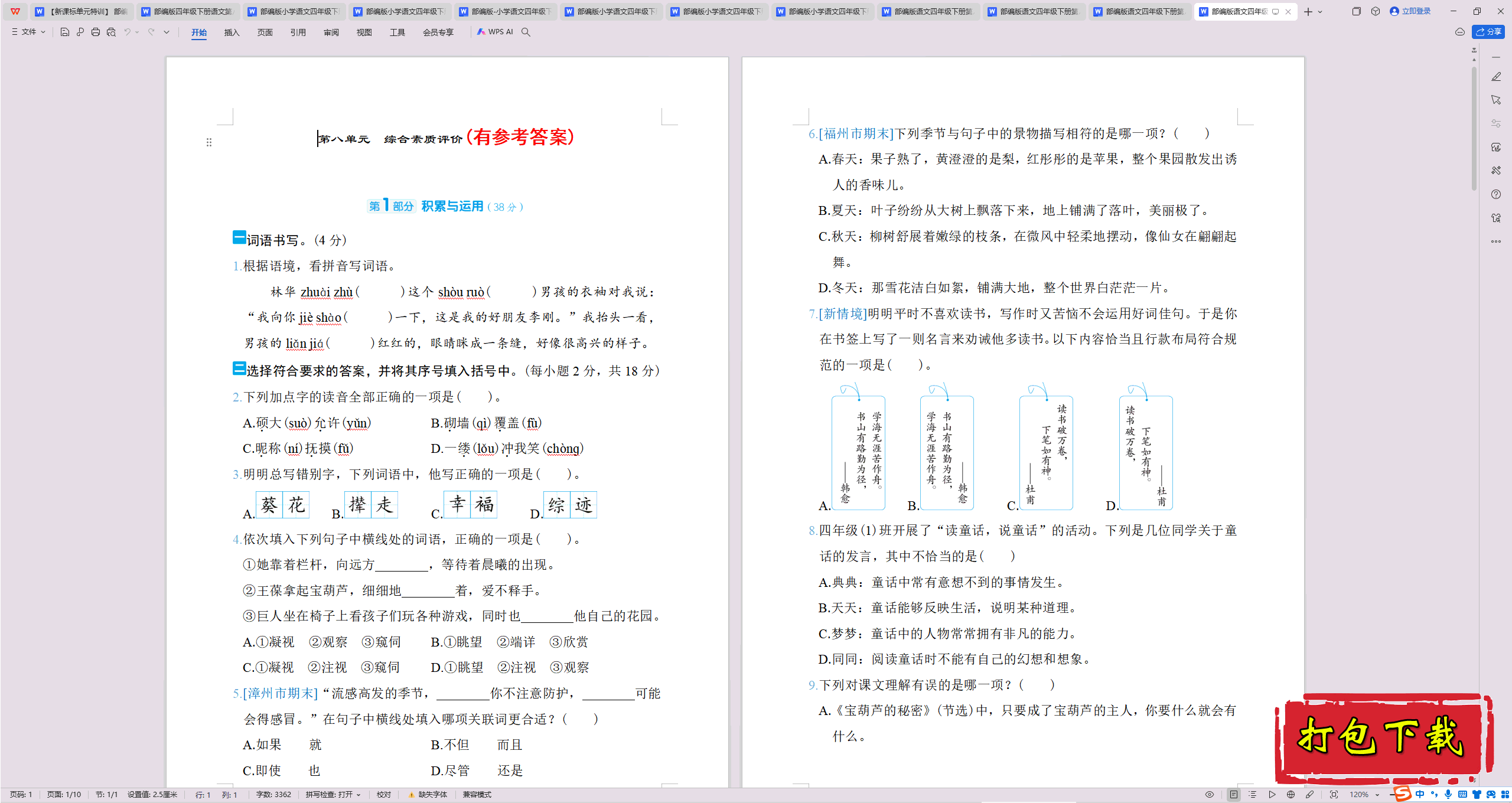Open the 会员专享 ribbon tab
Viewport: 1512px width, 803px height.
pyautogui.click(x=438, y=32)
